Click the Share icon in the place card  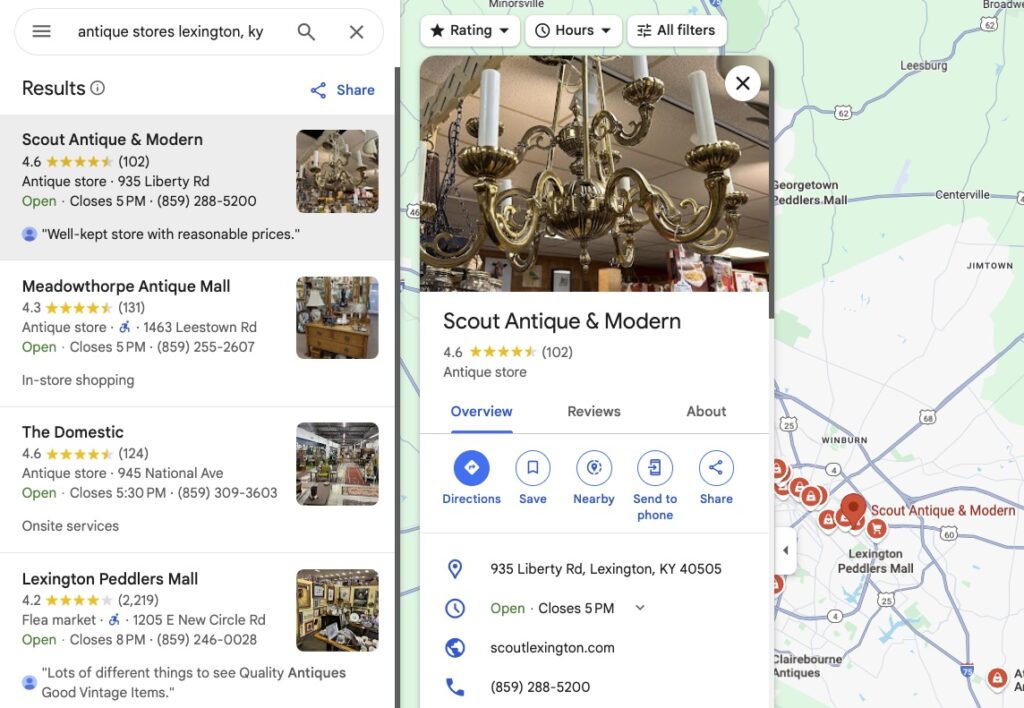[x=716, y=468]
